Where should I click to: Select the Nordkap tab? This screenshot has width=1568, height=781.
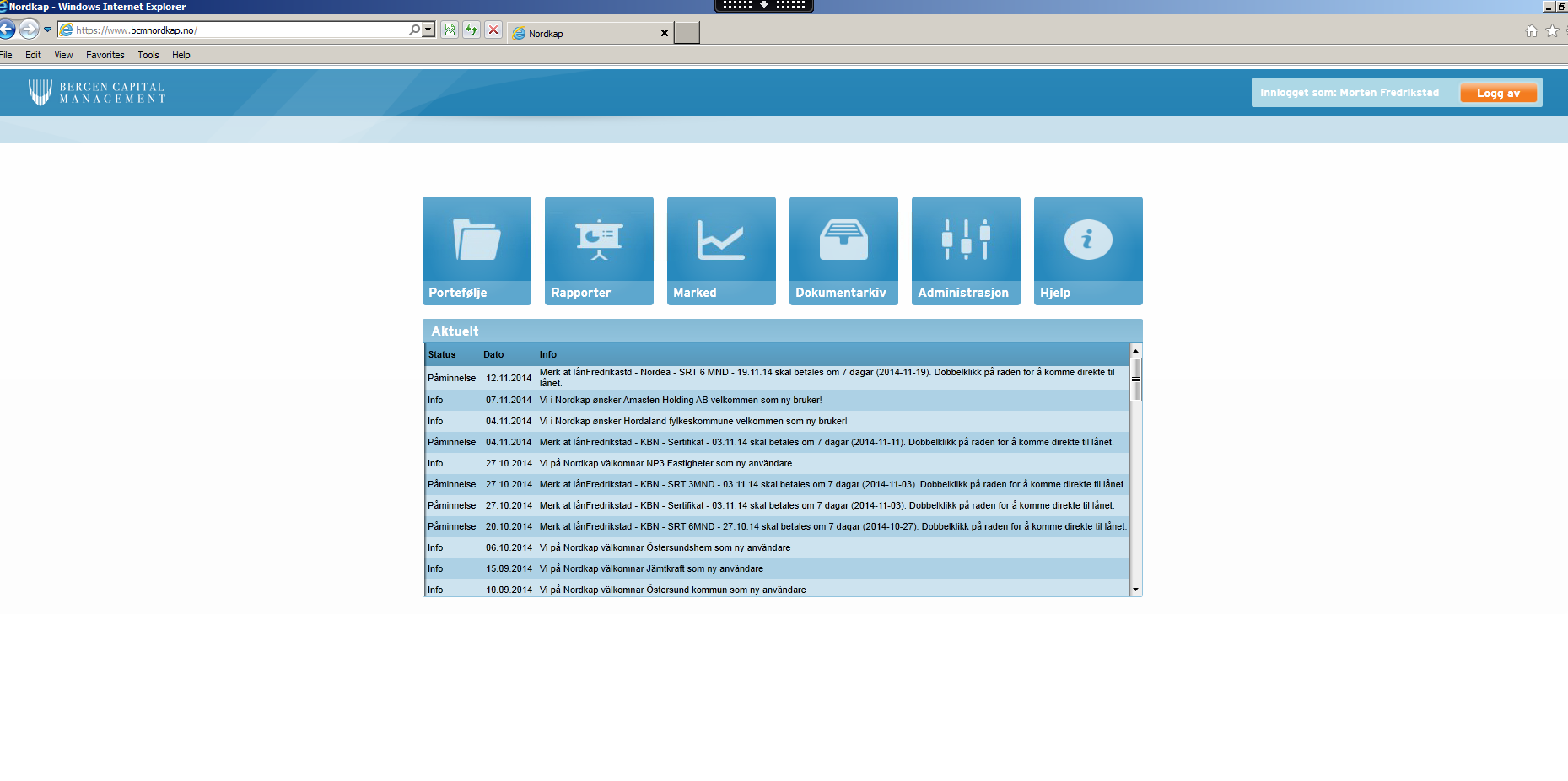click(590, 33)
